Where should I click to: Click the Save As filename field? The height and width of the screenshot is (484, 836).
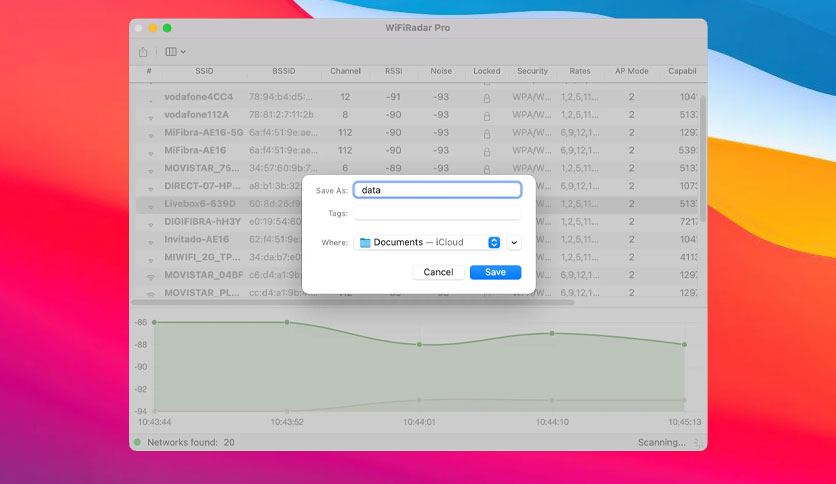(437, 190)
